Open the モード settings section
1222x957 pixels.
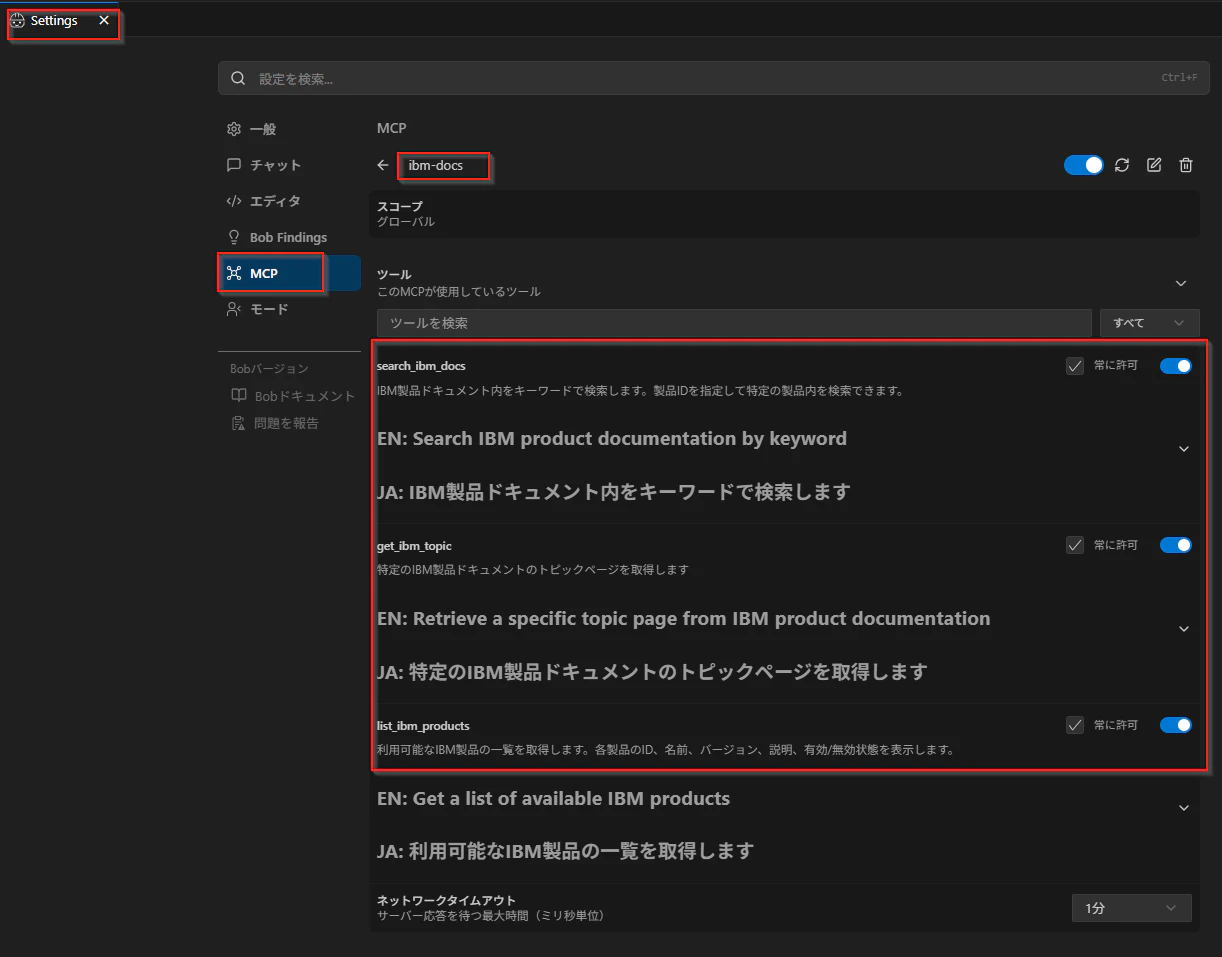pyautogui.click(x=289, y=309)
